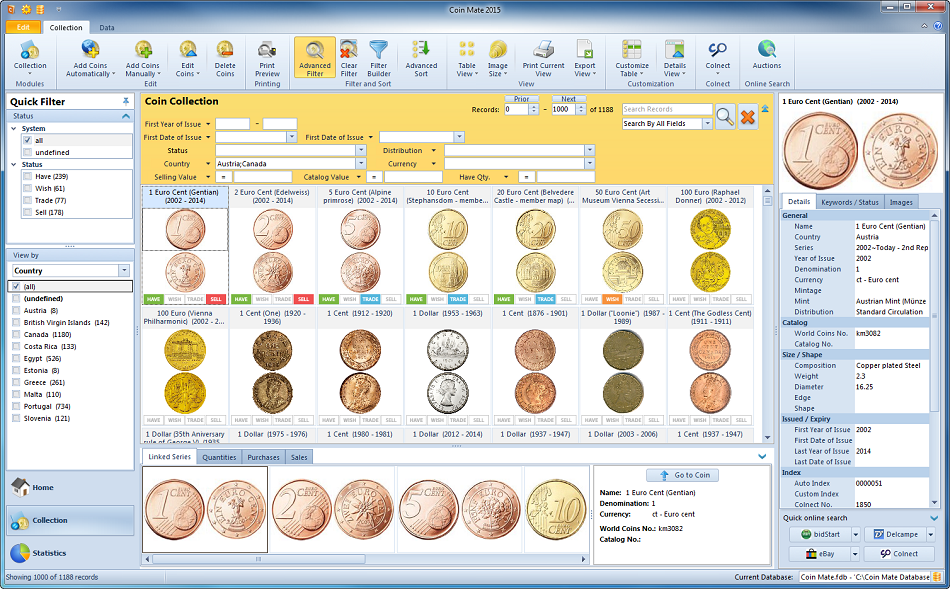Open the Distribution filter value dropdown
Screen dimensions: 950x589
(590, 150)
